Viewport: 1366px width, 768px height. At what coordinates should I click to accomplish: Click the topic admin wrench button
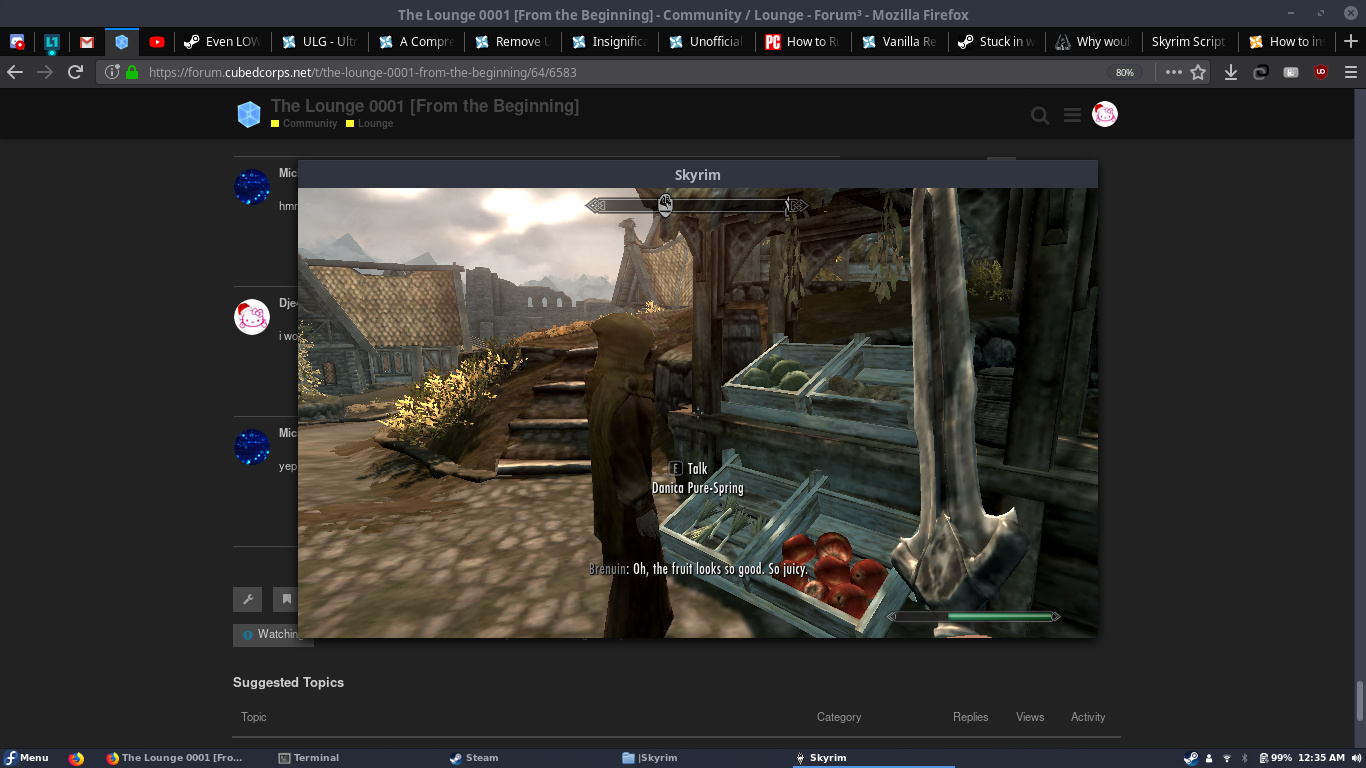(x=248, y=599)
